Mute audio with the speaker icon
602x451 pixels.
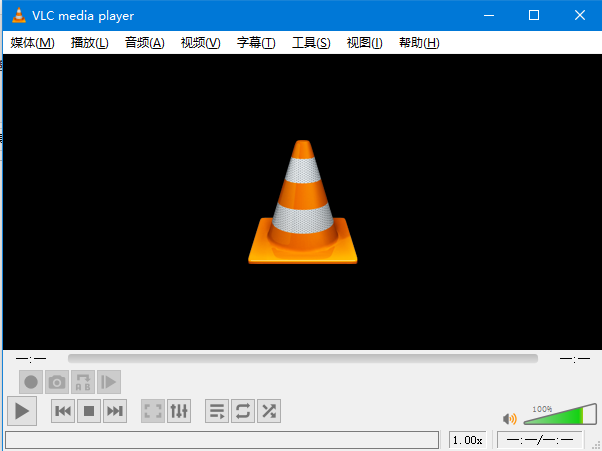pos(510,418)
